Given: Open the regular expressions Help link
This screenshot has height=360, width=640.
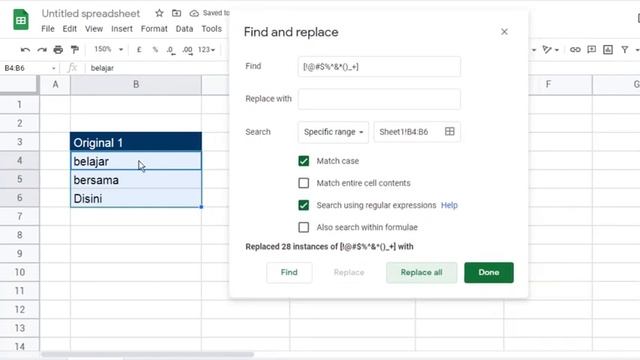Looking at the screenshot, I should click(x=449, y=205).
